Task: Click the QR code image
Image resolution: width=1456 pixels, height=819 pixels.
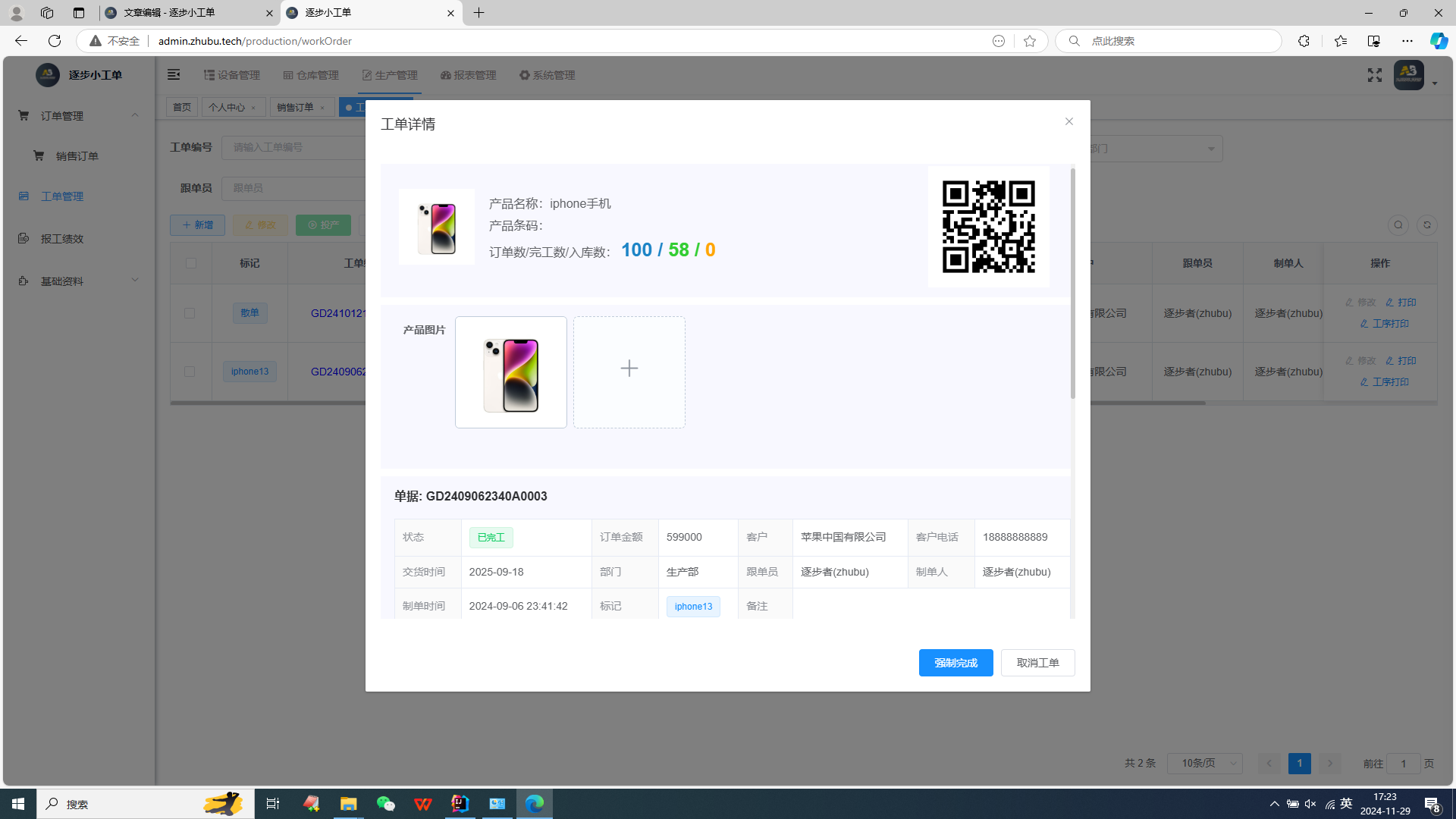Action: click(988, 227)
